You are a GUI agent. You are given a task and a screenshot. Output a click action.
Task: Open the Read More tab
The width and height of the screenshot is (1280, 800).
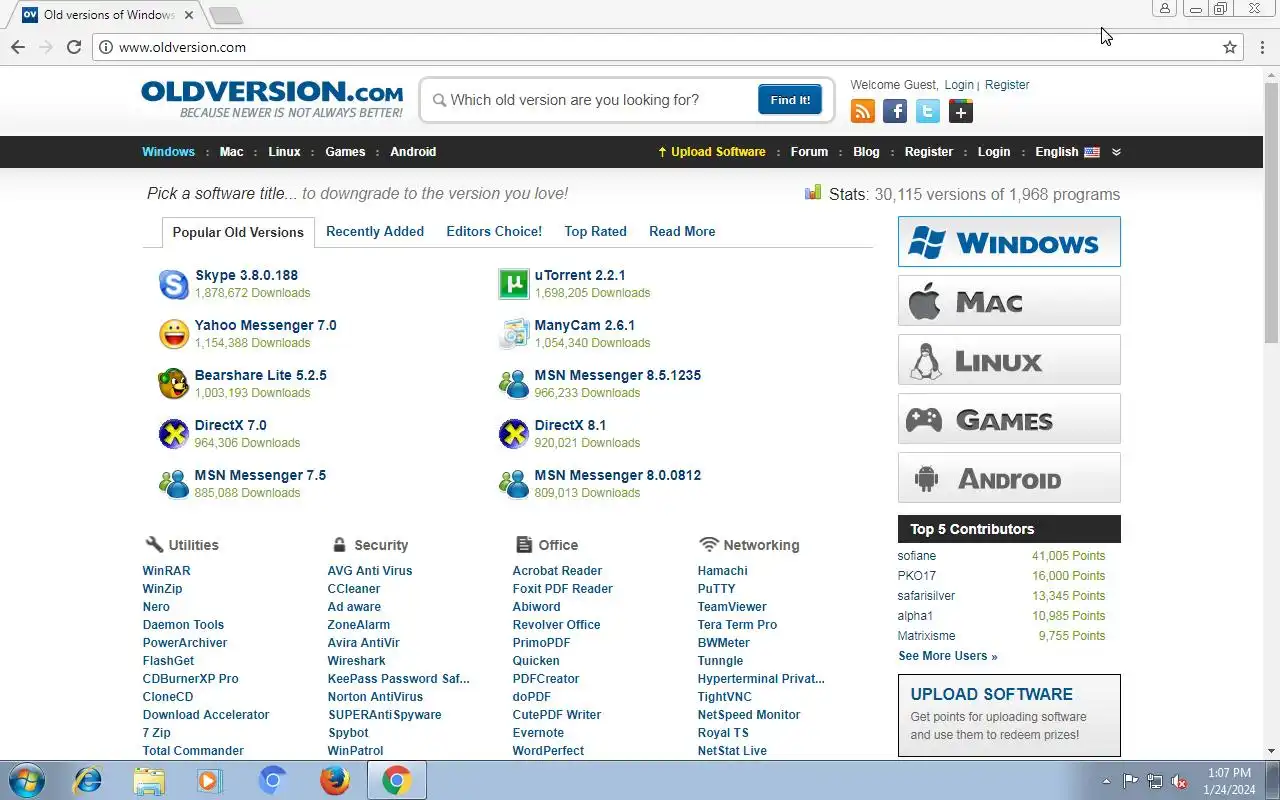682,231
